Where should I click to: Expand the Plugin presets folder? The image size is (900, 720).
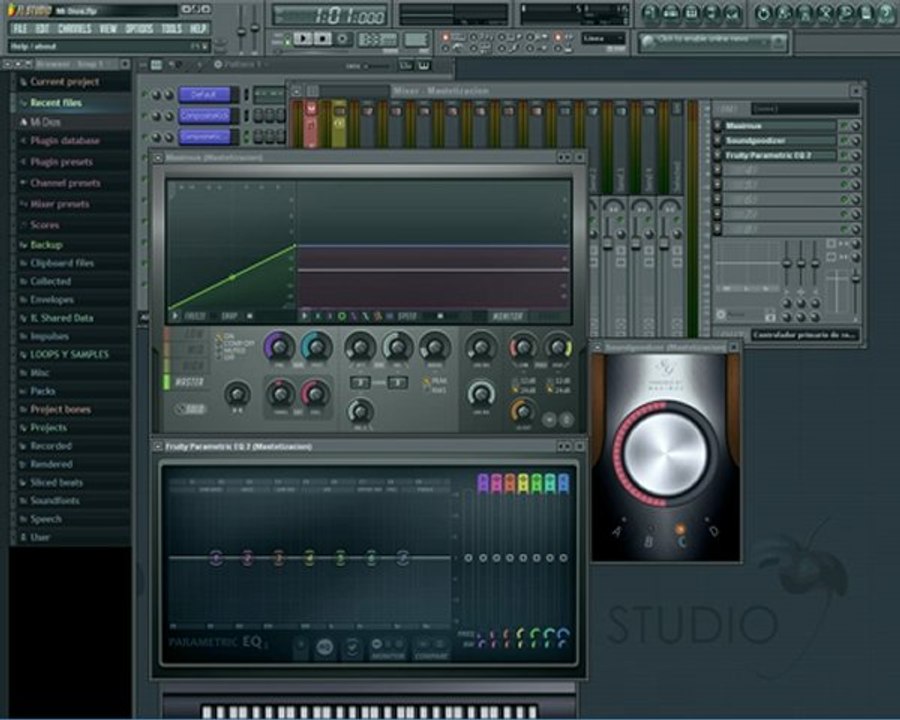pyautogui.click(x=61, y=162)
